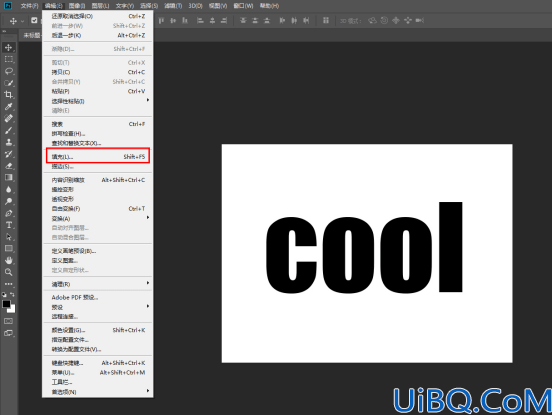The height and width of the screenshot is (415, 553).
Task: Open the Move tool preset picker arrow
Action: 23,21
